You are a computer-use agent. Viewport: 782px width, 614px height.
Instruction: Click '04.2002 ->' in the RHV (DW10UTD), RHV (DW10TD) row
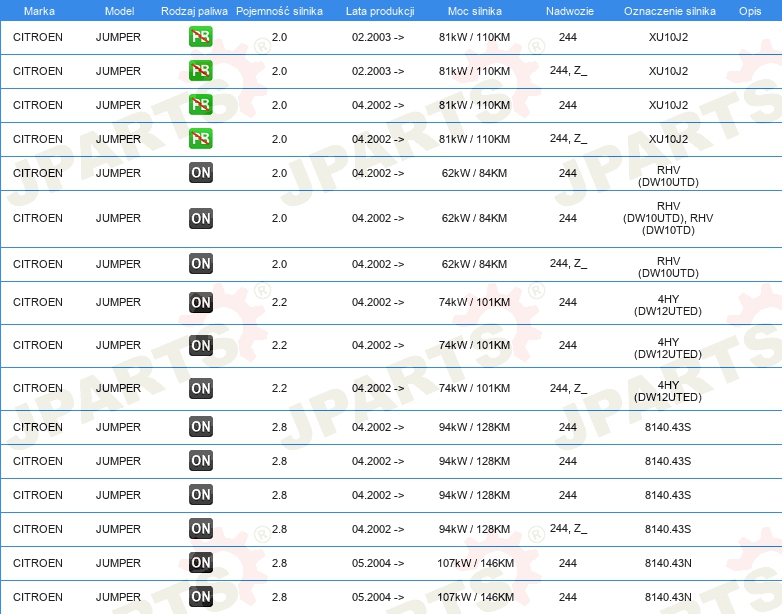tap(378, 218)
